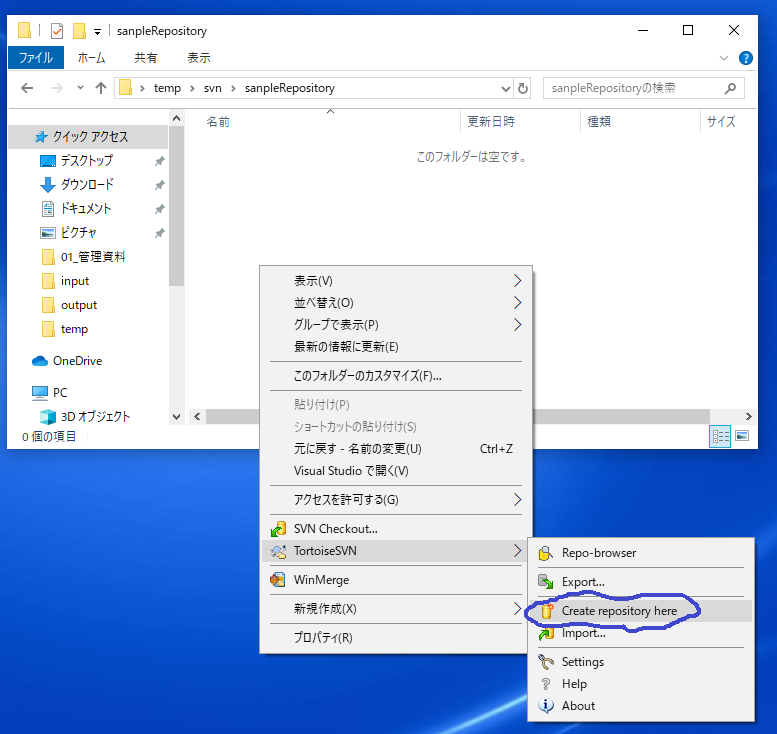Open TortoiseSVN Settings wrench icon
Screen dimensions: 777x734
[546, 662]
